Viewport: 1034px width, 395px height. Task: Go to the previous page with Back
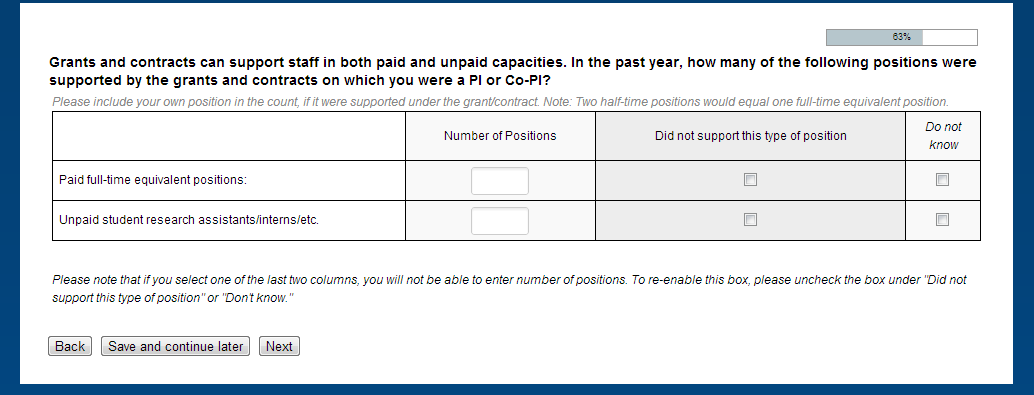click(x=70, y=346)
